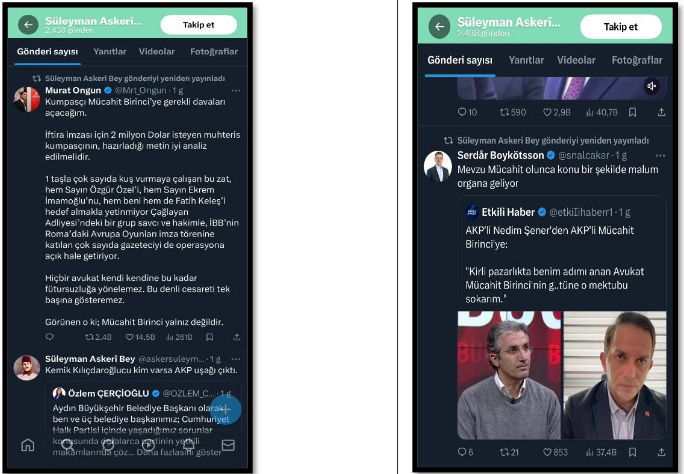Image resolution: width=684 pixels, height=474 pixels.
Task: Tap Takip et button in left phone
Action: [198, 25]
